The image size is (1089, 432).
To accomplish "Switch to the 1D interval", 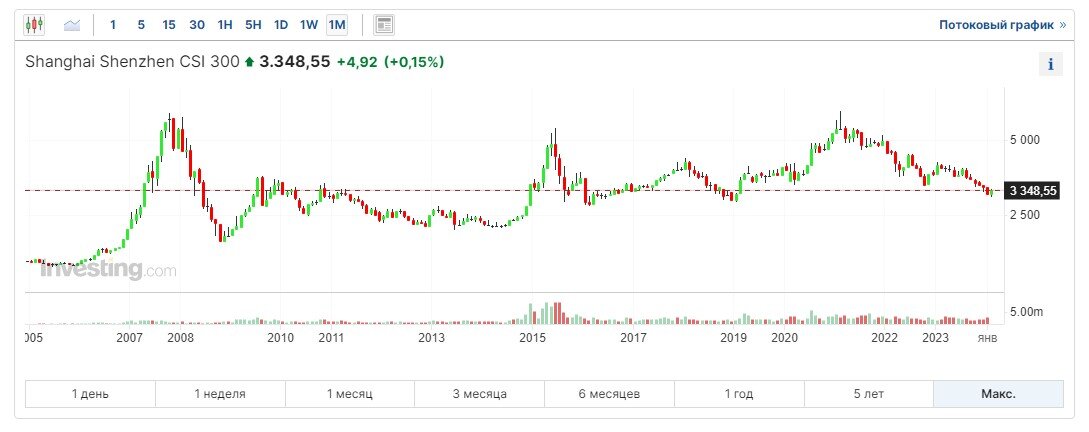I will pos(281,25).
